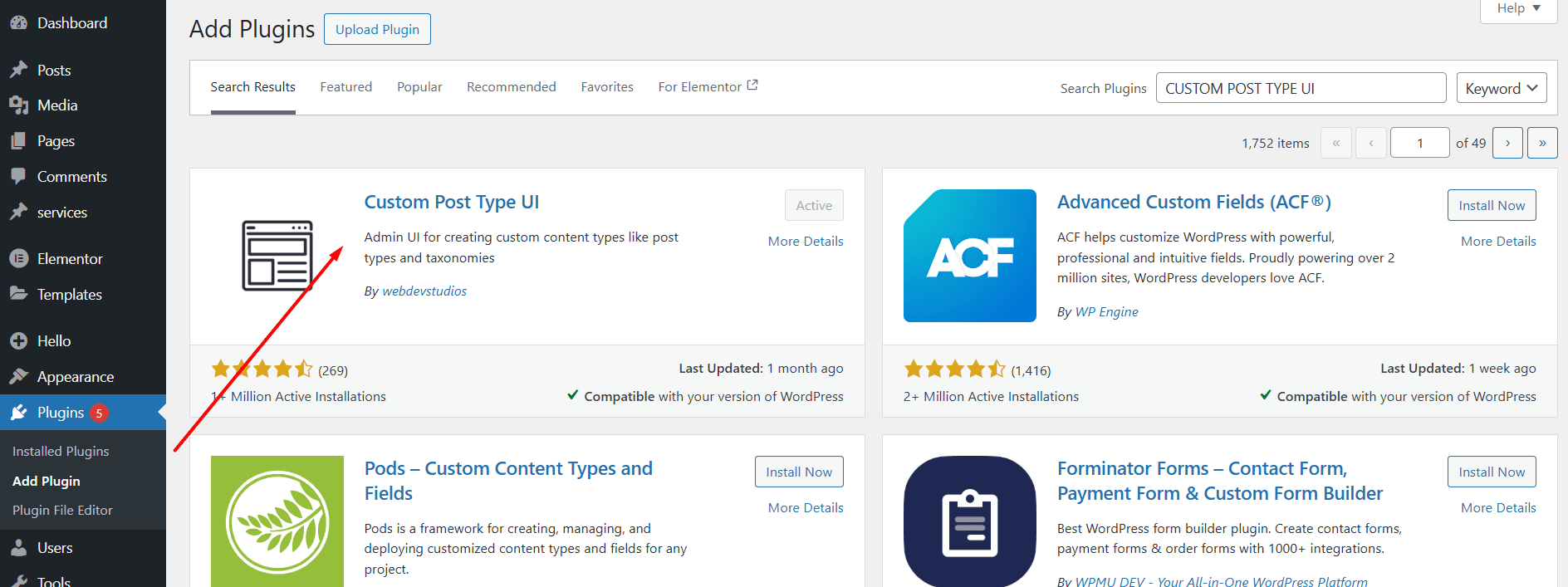Open Add Plugin submenu item
1568x587 pixels.
47,482
